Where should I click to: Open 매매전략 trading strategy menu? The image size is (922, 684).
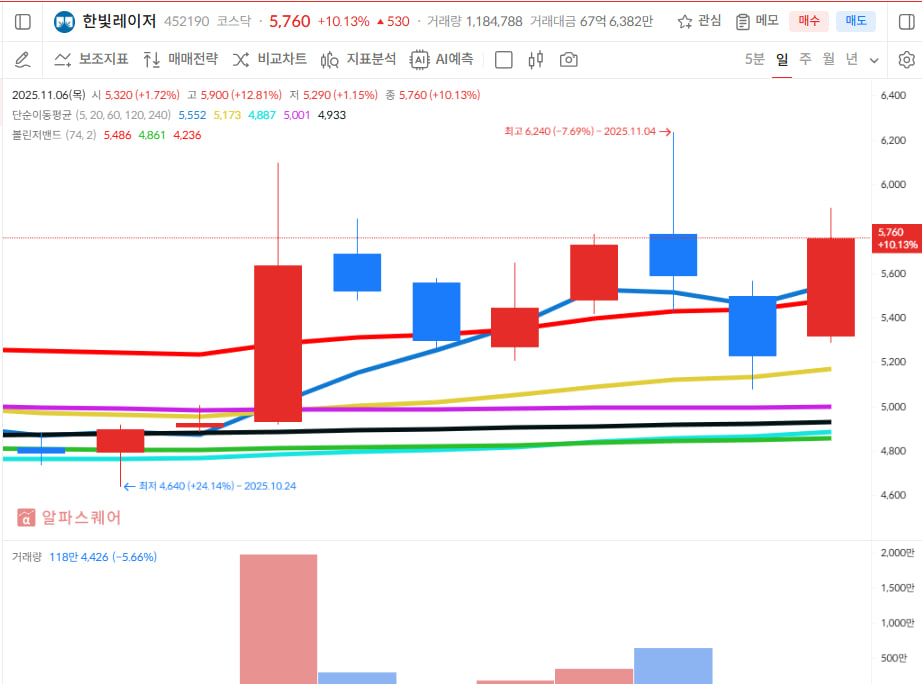point(180,60)
